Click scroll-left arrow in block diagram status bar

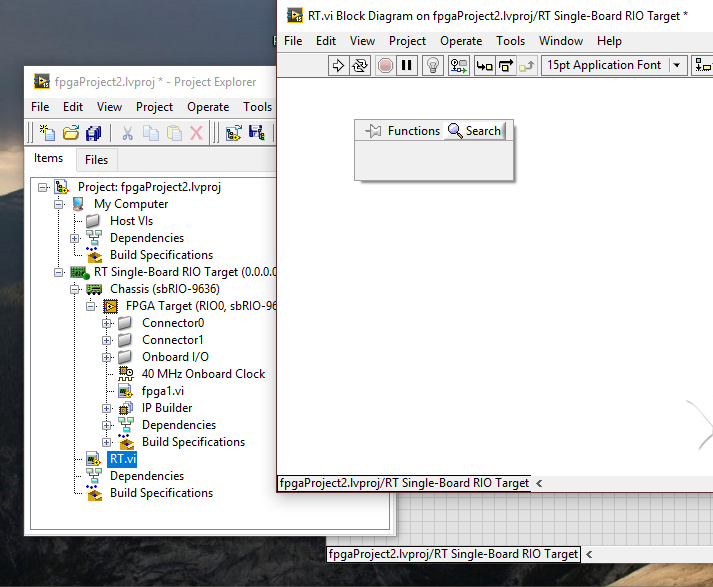[x=539, y=483]
